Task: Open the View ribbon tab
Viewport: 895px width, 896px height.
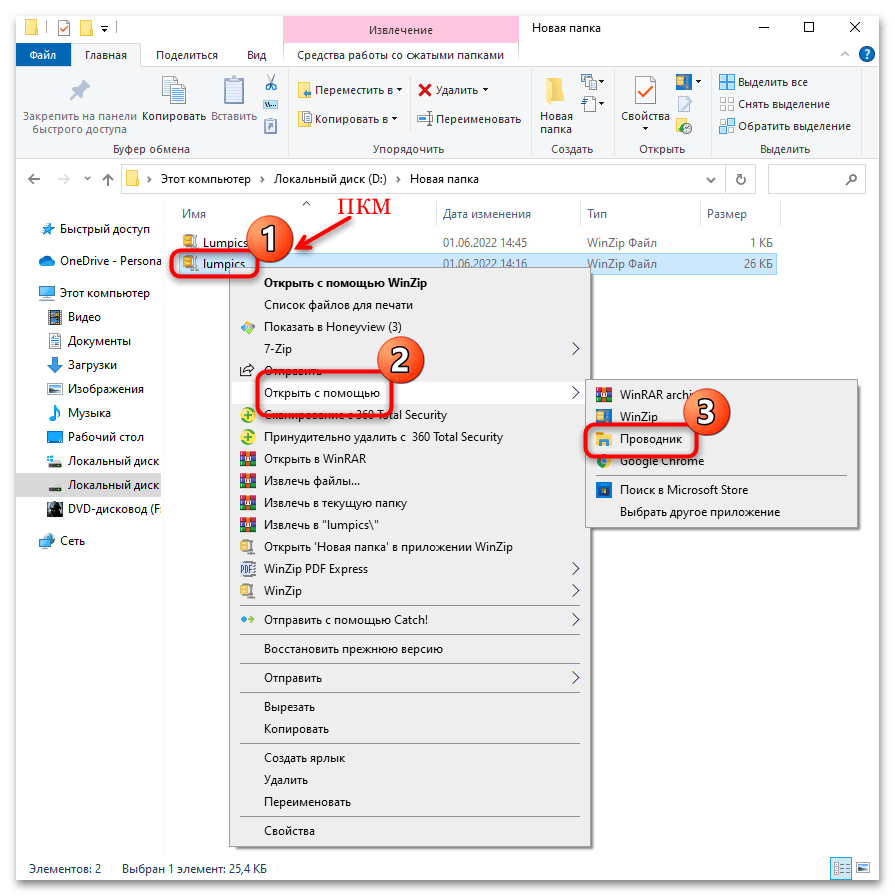Action: pos(256,56)
